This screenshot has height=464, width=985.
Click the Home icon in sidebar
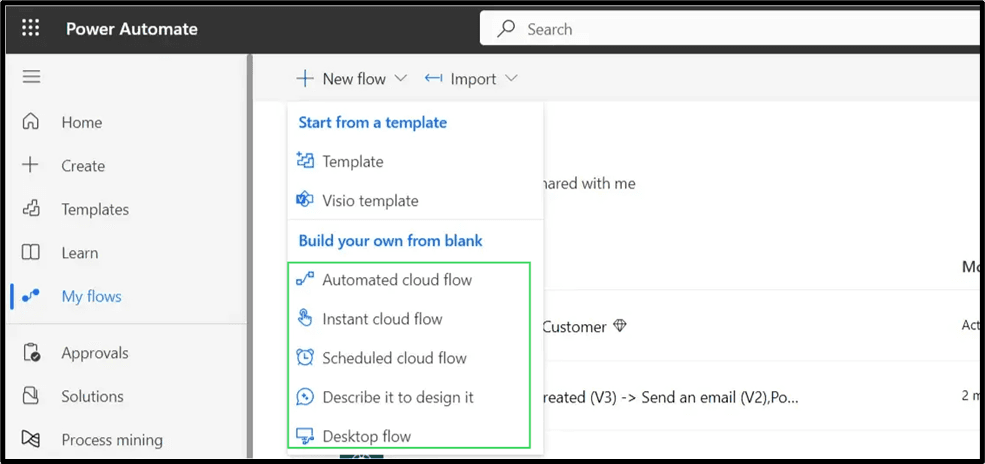(x=31, y=122)
